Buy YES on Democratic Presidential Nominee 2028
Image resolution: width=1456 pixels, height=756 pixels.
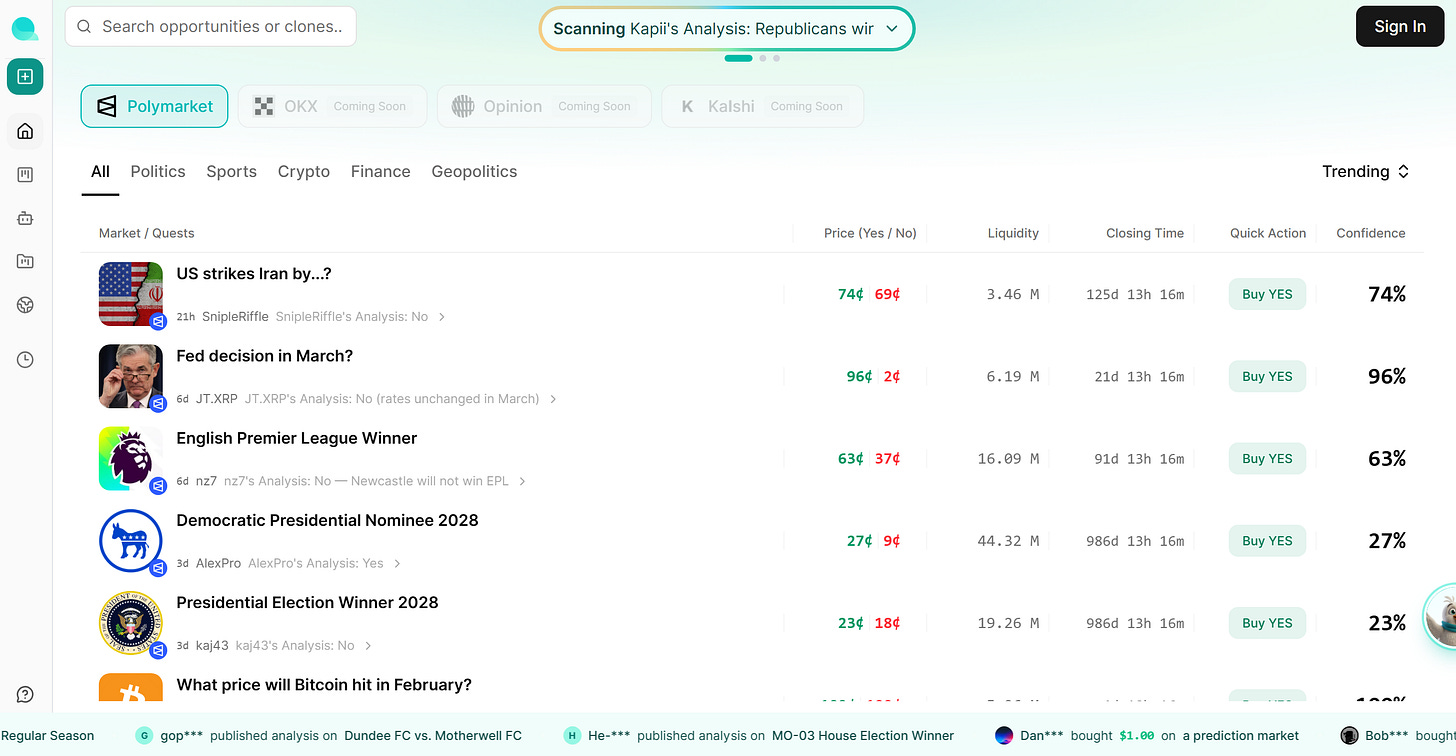click(x=1267, y=541)
